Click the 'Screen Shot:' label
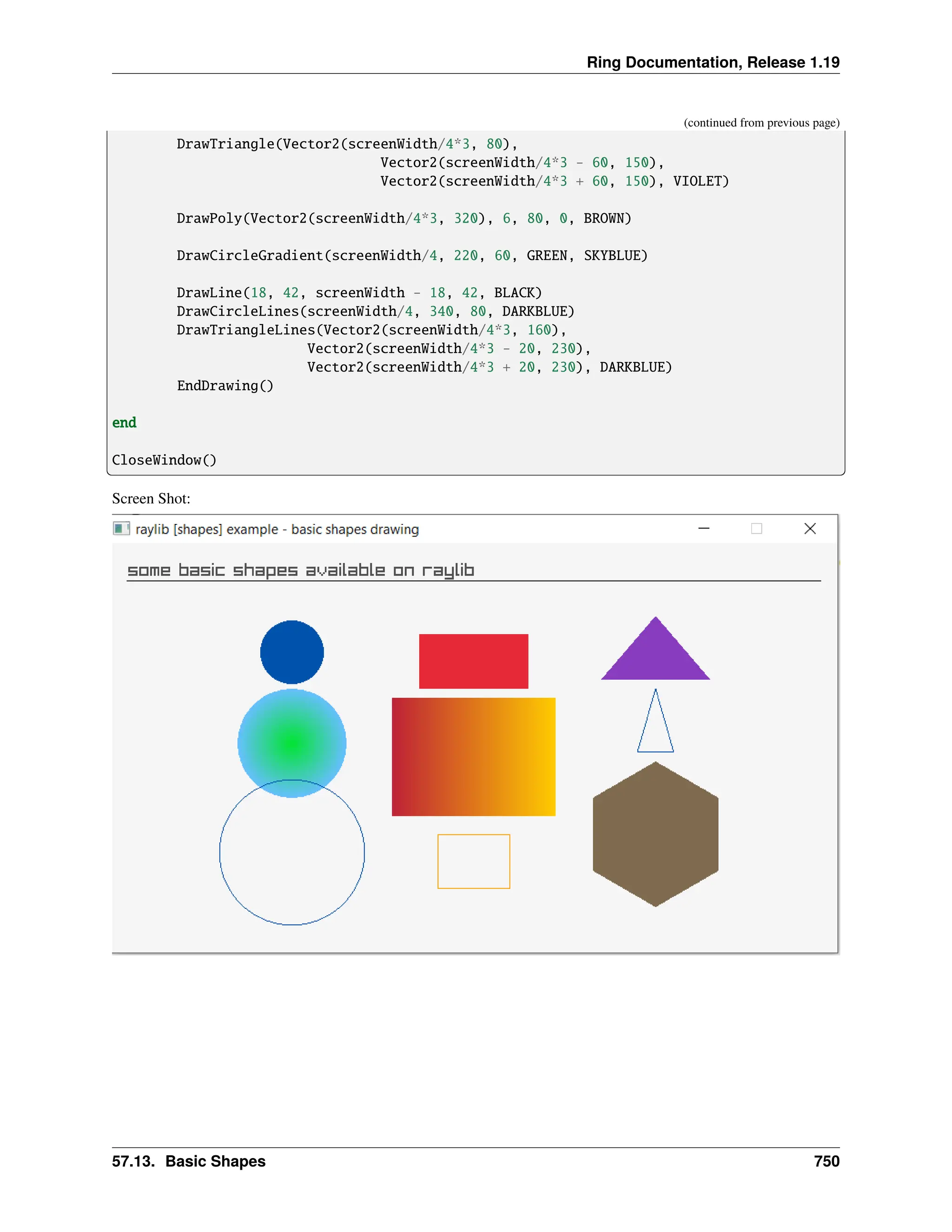This screenshot has height=1232, width=952. tap(151, 499)
